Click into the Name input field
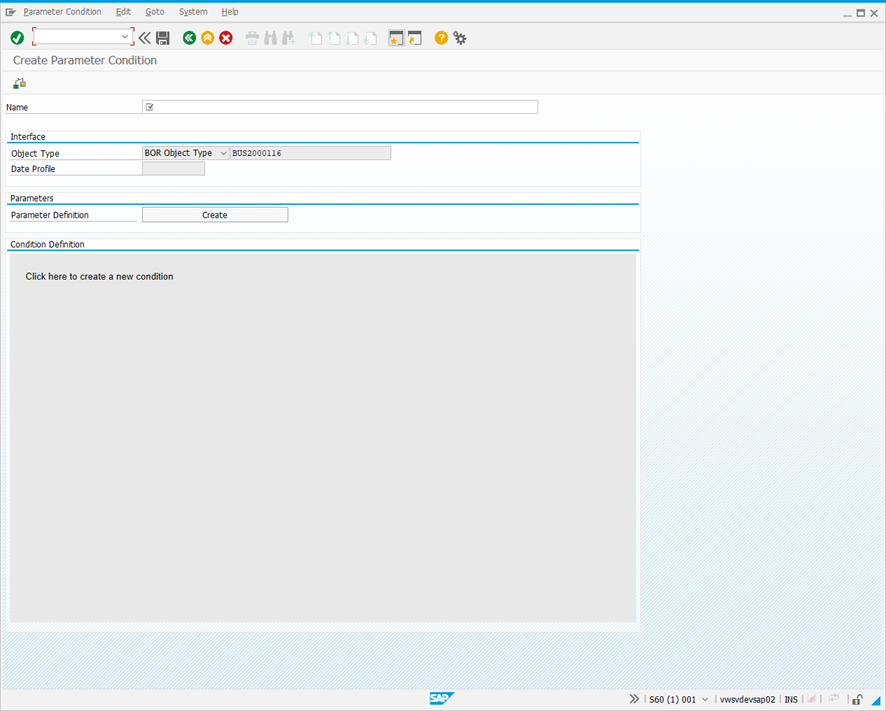 [340, 107]
